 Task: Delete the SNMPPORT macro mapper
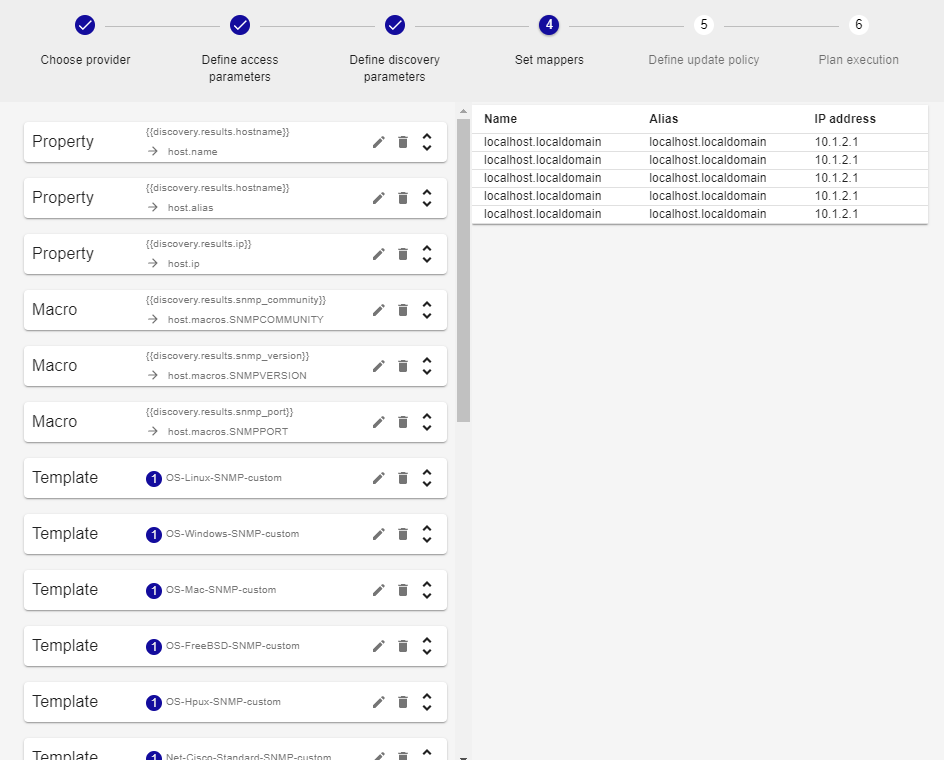(403, 422)
